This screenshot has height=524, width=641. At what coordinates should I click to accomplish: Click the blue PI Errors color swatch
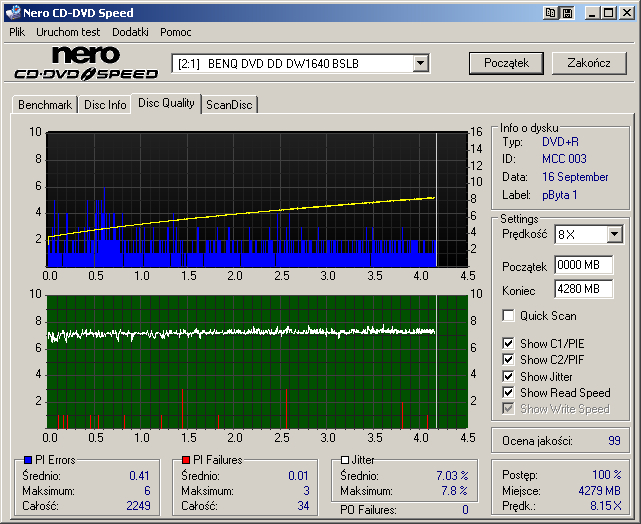tap(28, 460)
